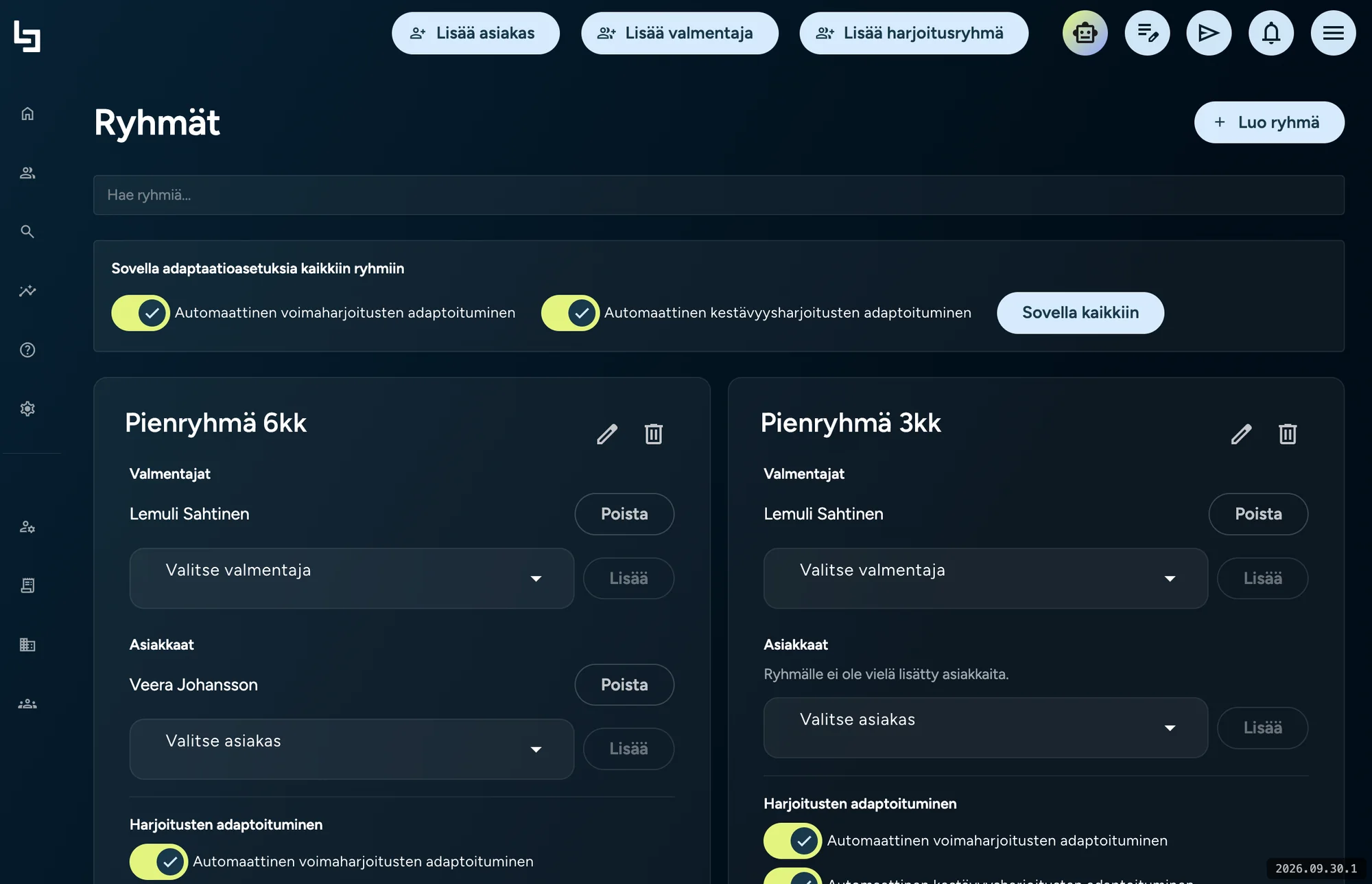The image size is (1372, 884).
Task: Open clients people icon in sidebar
Action: point(27,173)
